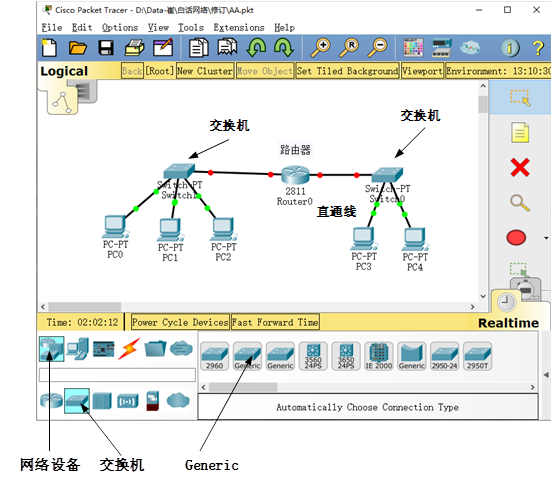Image resolution: width=553 pixels, height=477 pixels.
Task: Select the Connections lightning bolt icon
Action: pos(129,349)
